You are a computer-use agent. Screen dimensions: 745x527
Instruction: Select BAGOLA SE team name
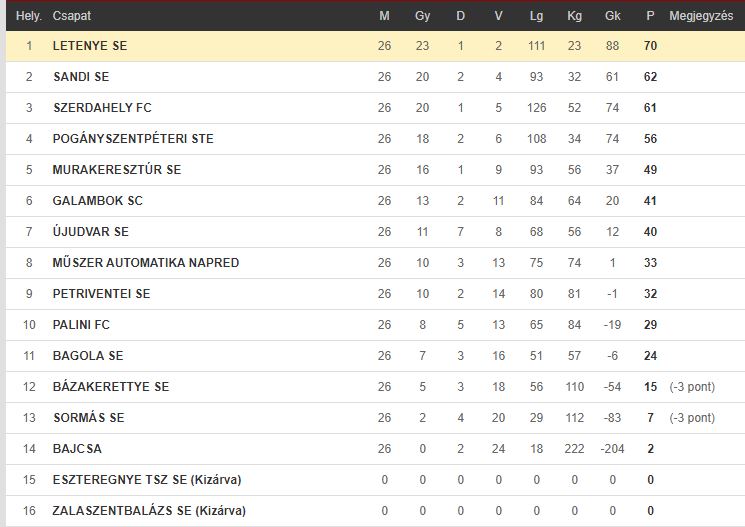(88, 355)
